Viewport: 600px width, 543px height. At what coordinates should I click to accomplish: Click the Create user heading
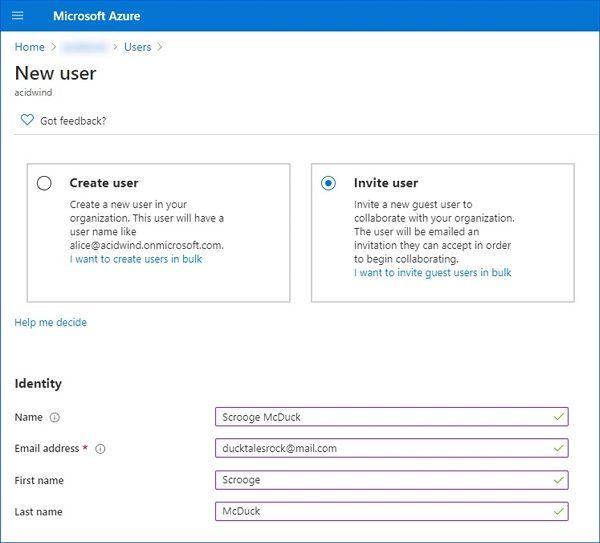click(104, 183)
